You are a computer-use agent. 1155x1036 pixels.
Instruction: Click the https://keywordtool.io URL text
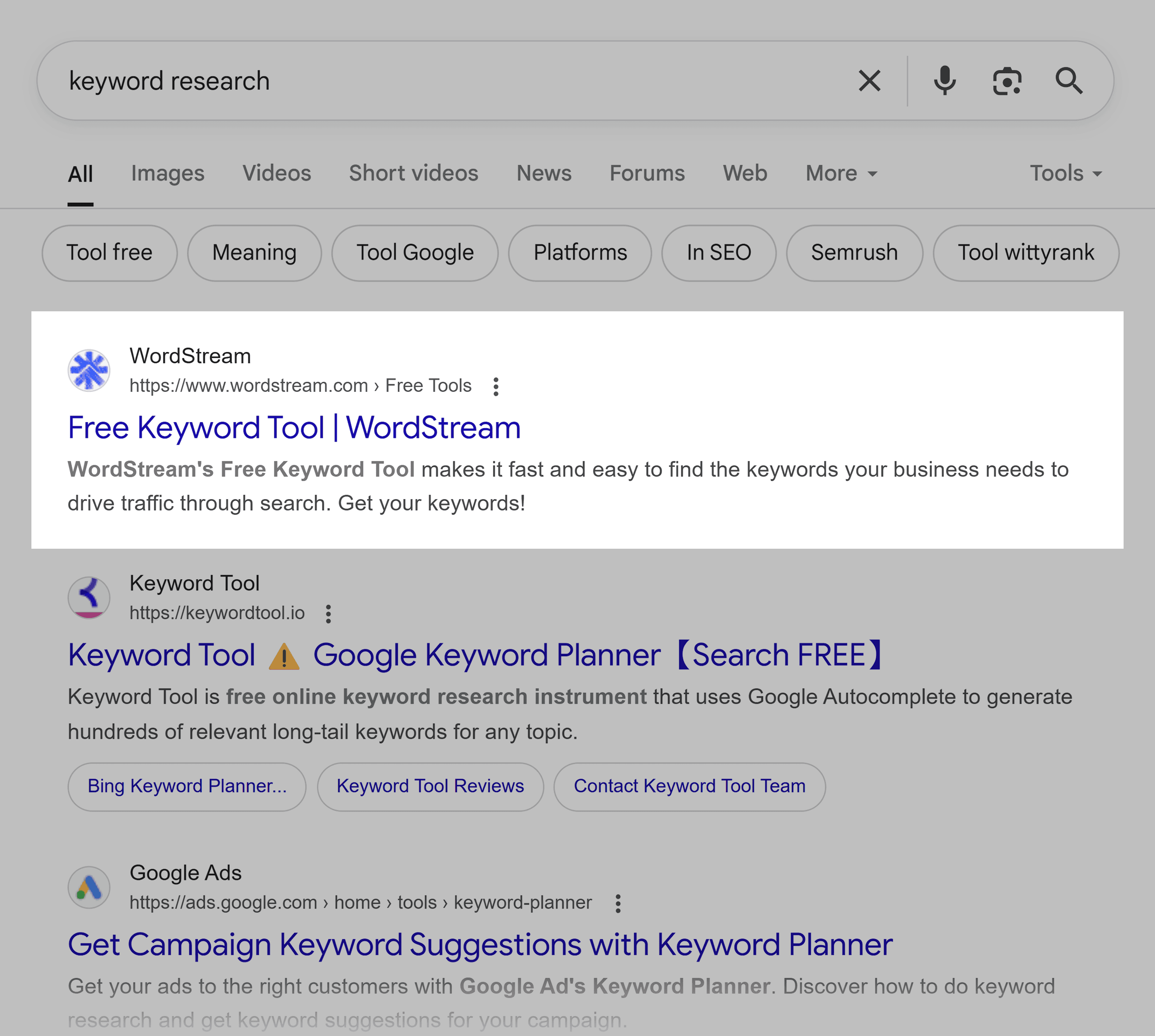pyautogui.click(x=217, y=613)
